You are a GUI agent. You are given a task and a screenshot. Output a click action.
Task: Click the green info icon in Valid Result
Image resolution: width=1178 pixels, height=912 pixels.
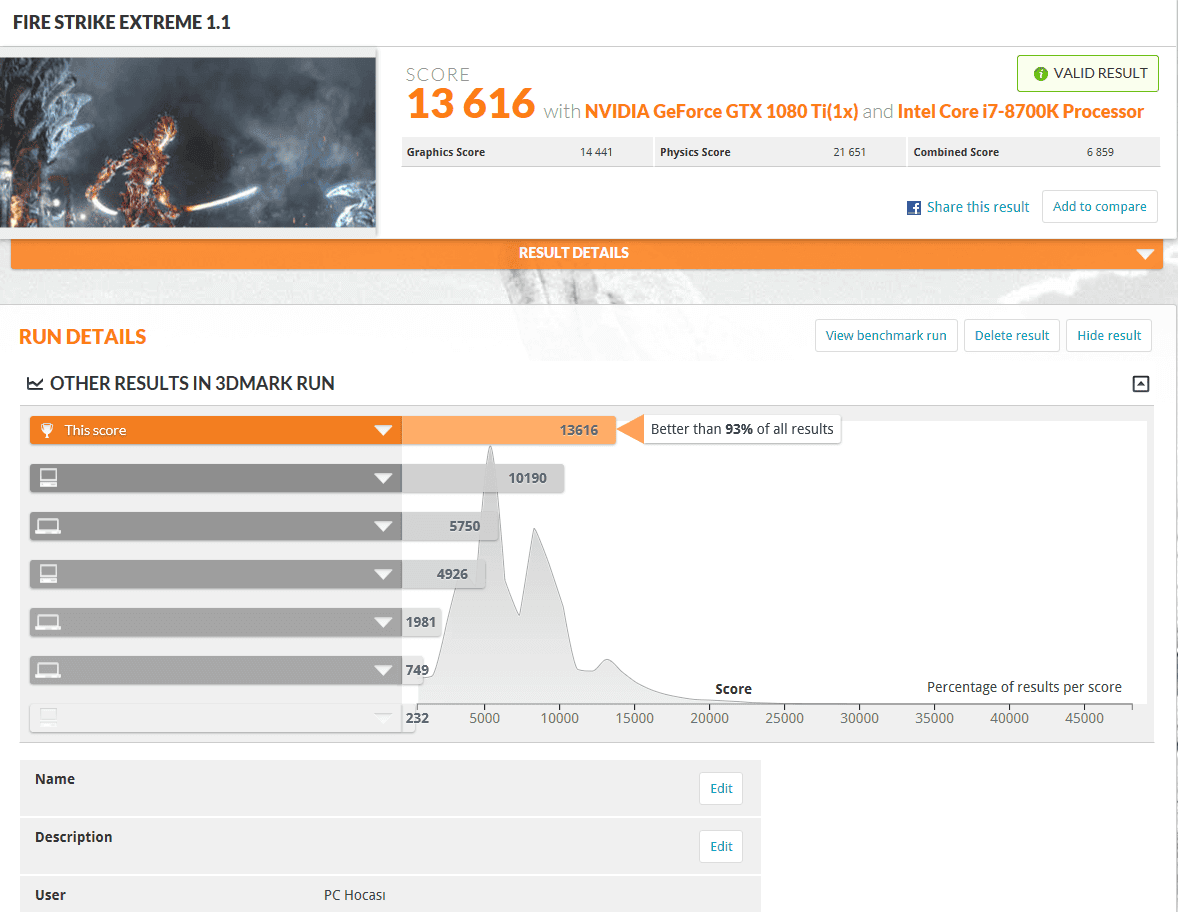[x=1040, y=74]
